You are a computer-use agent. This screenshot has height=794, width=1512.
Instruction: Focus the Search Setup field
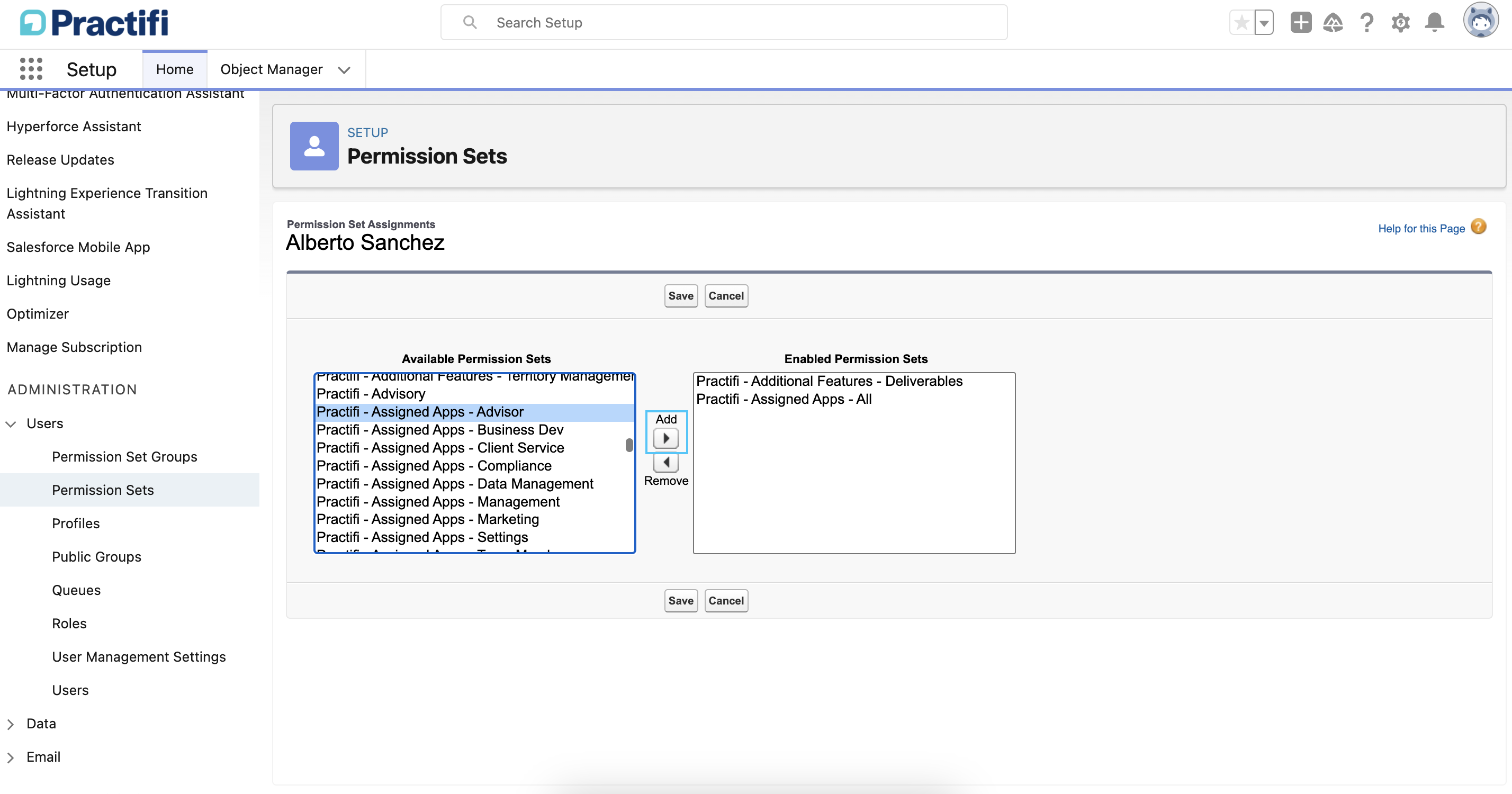pos(724,22)
